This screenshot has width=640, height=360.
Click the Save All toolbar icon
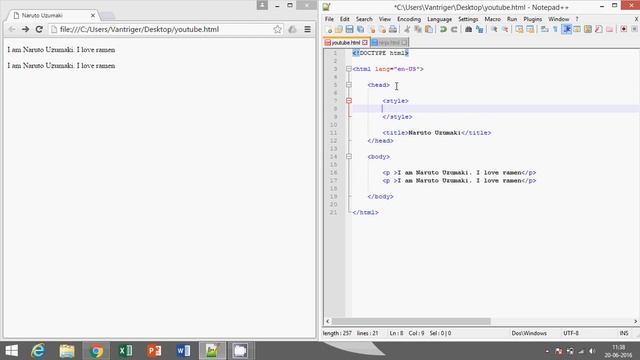click(360, 29)
